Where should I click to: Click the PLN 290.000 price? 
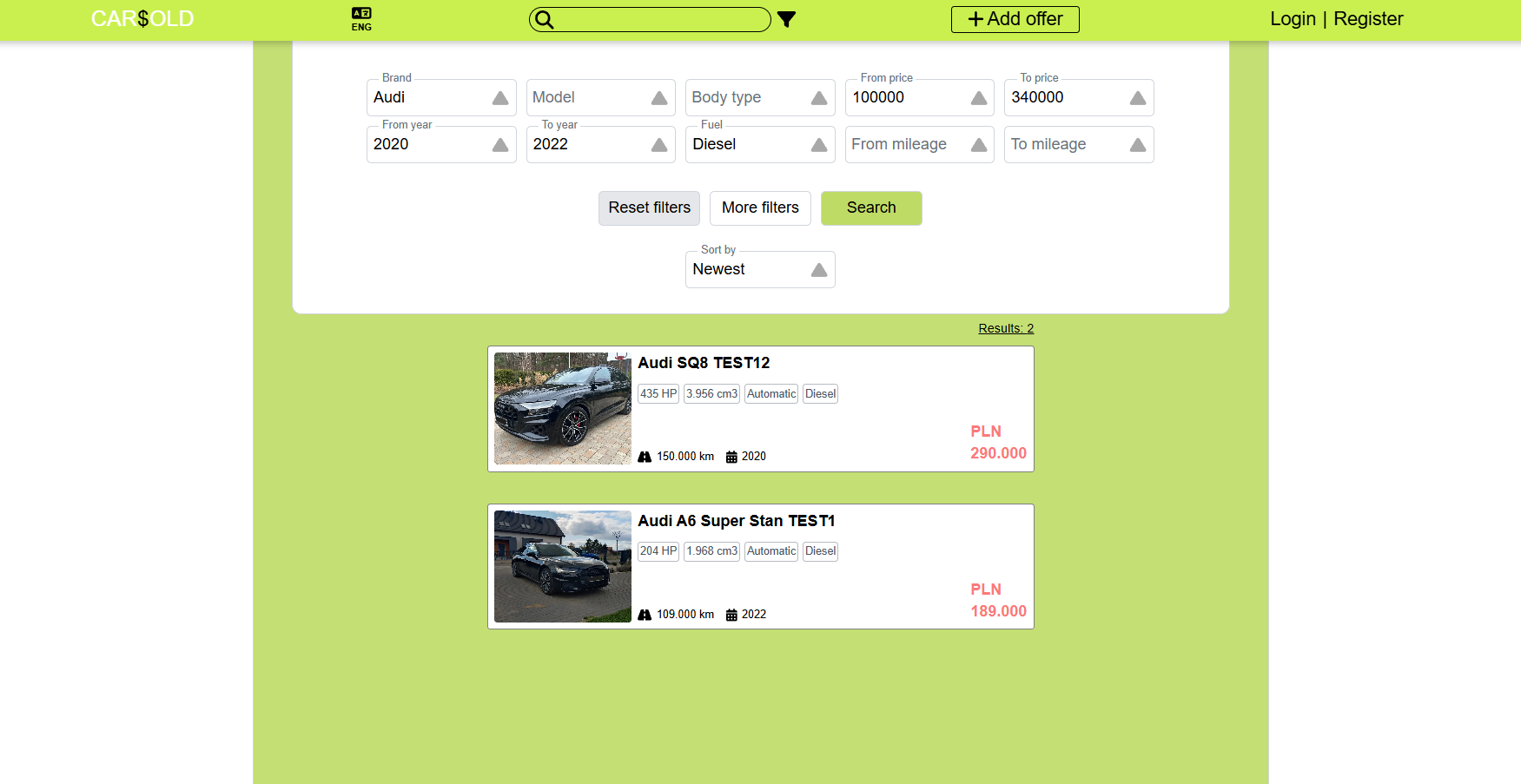998,442
